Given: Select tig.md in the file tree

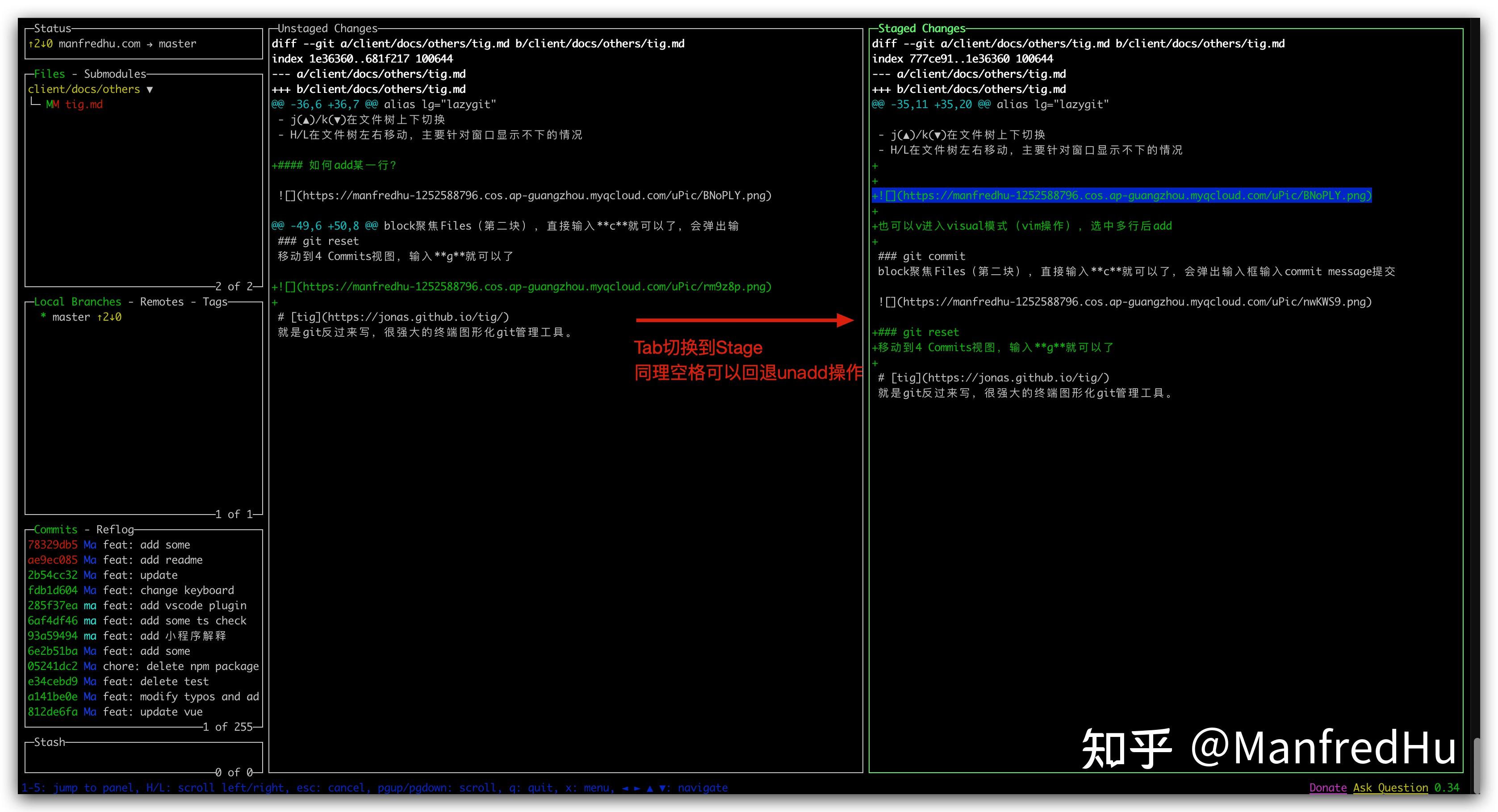Looking at the screenshot, I should tap(85, 105).
